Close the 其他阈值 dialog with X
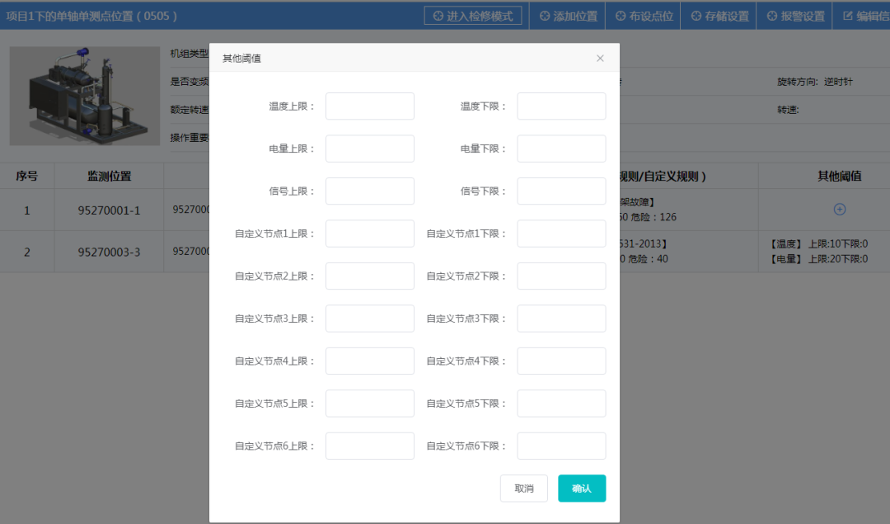Screen dimensions: 890x524 click(x=600, y=58)
